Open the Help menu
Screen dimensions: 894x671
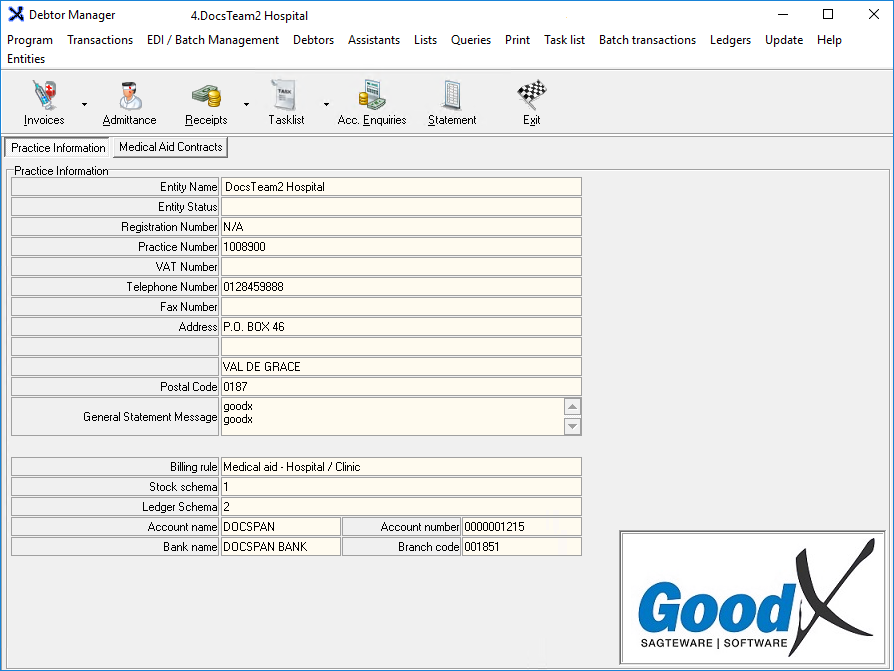click(x=829, y=40)
